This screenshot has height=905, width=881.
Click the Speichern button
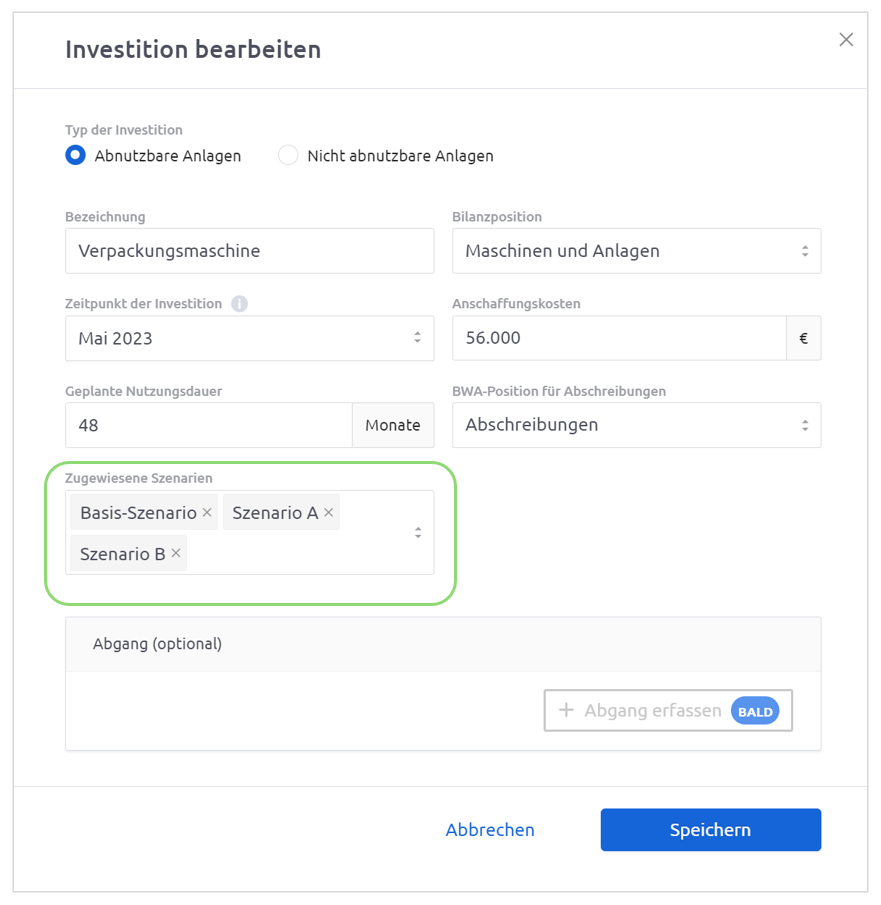coord(711,829)
